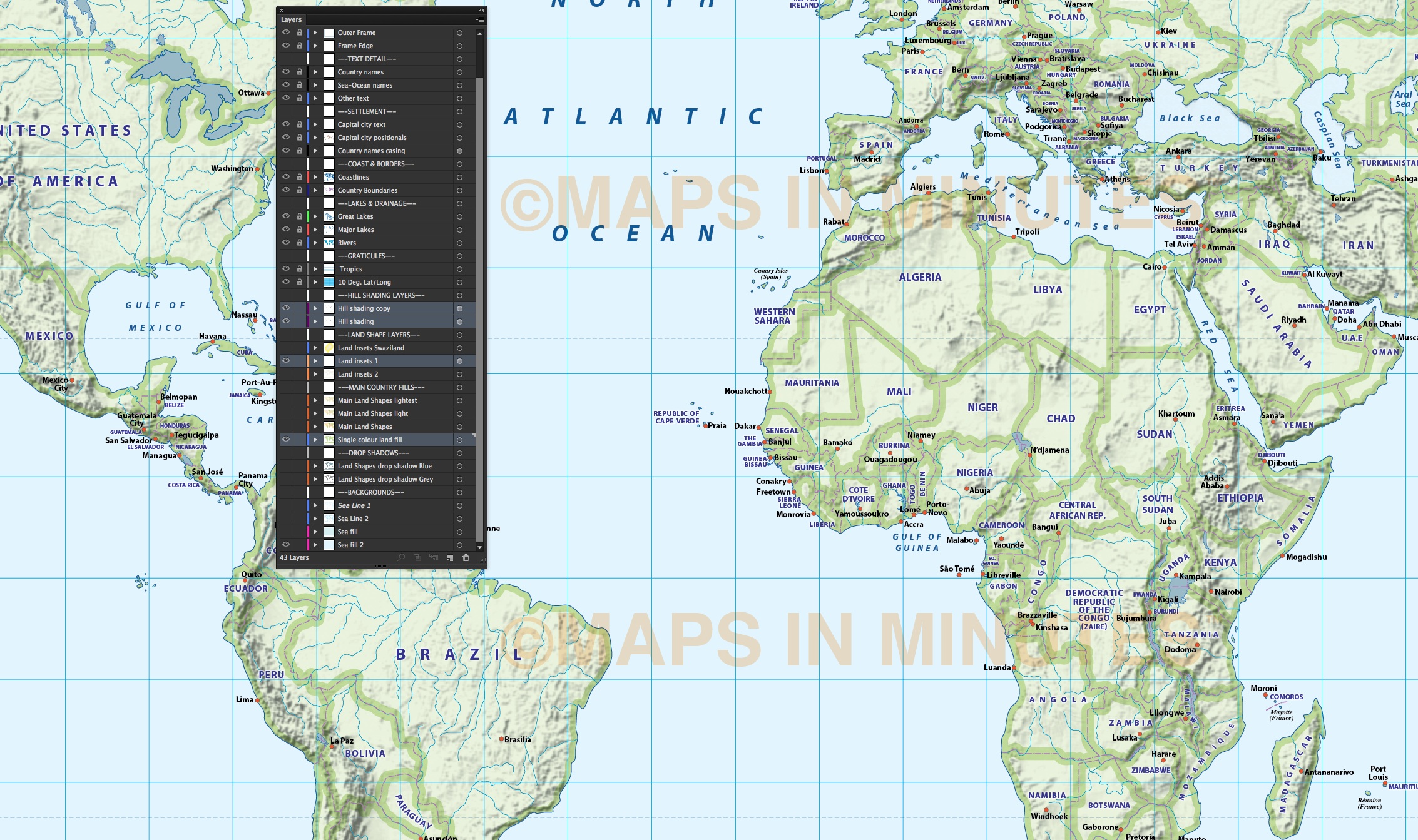
Task: Collapse the Layers panel with the double arrows
Action: (x=481, y=11)
